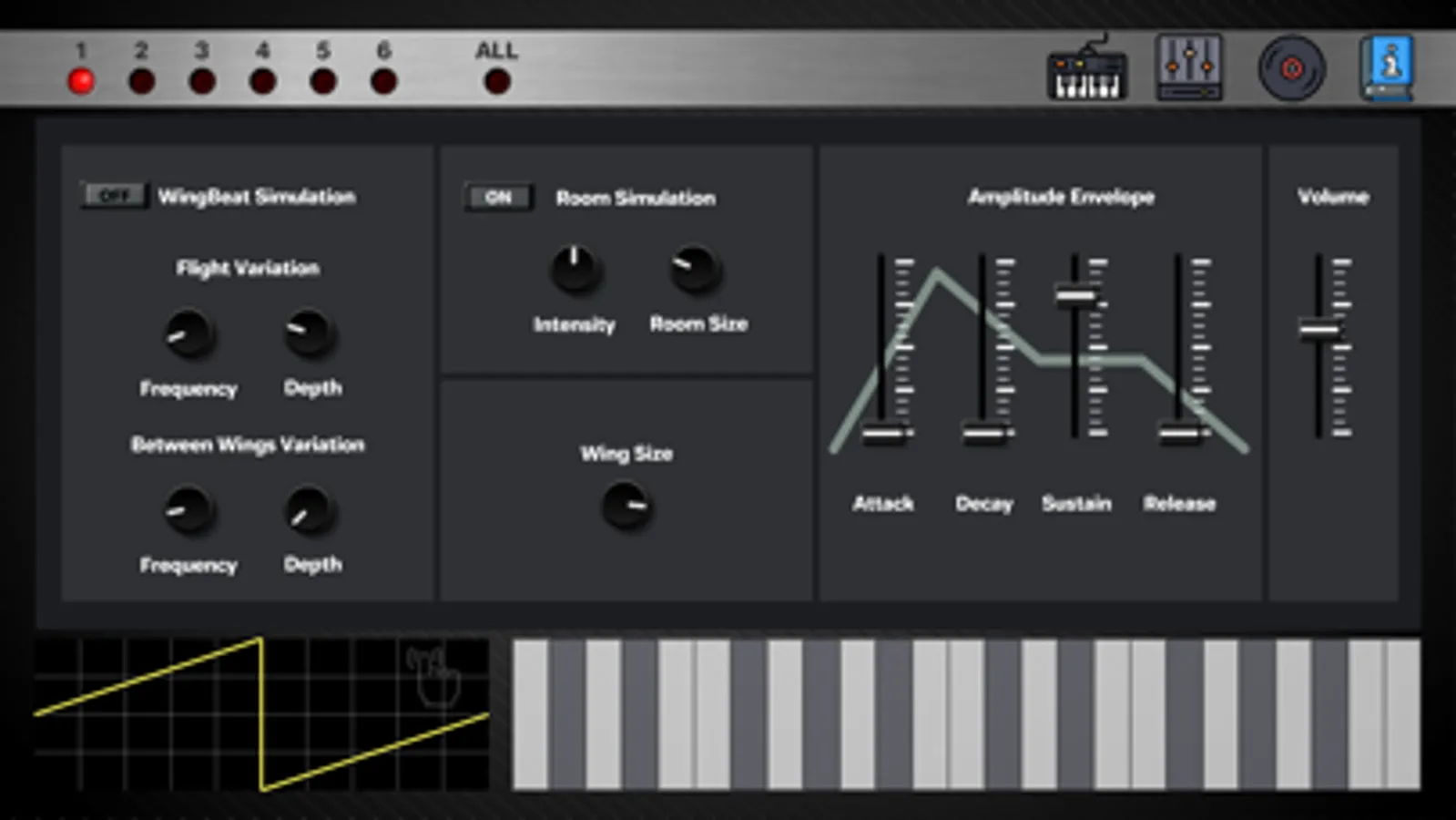
Task: Click the Attack slider handle
Action: coord(883,435)
